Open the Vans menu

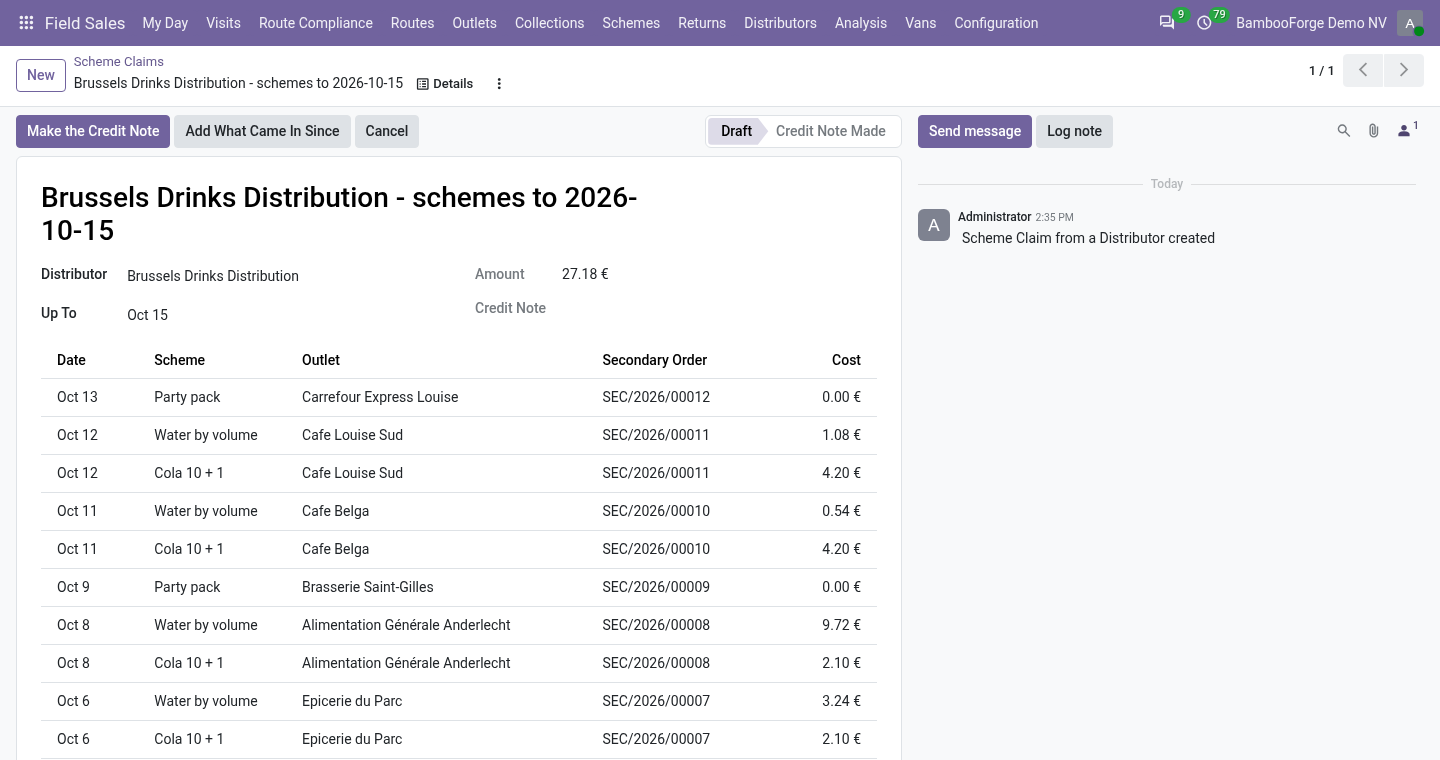tap(921, 23)
